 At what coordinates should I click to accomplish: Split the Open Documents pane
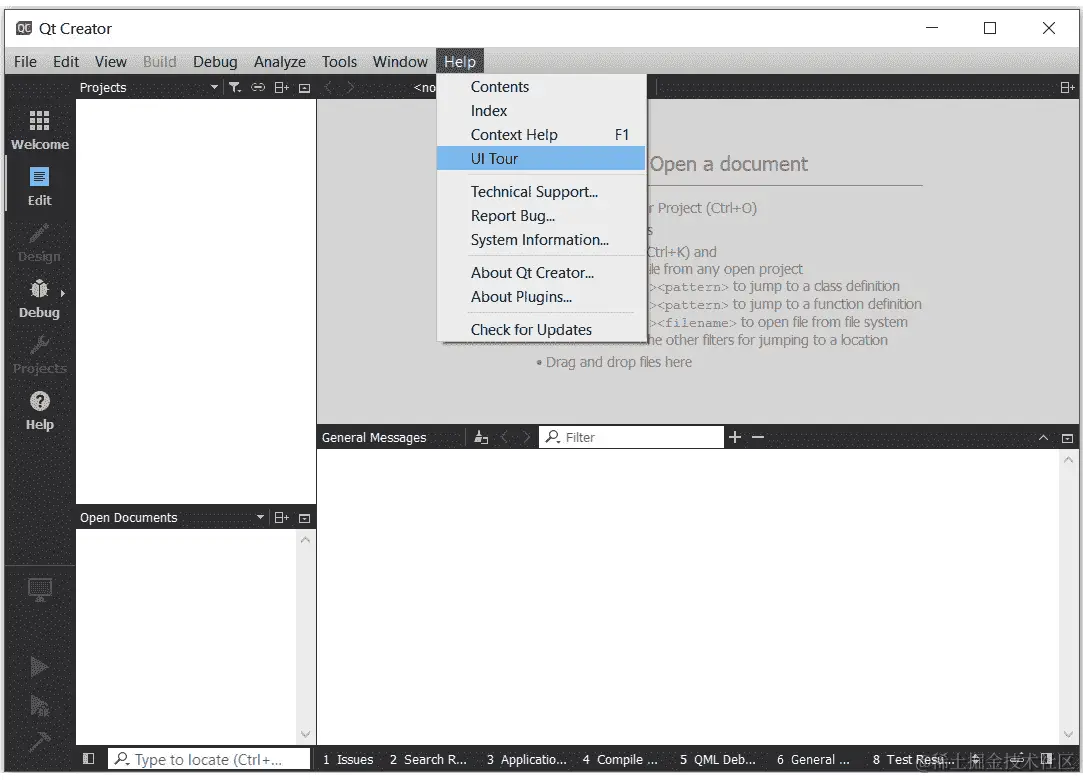[281, 517]
